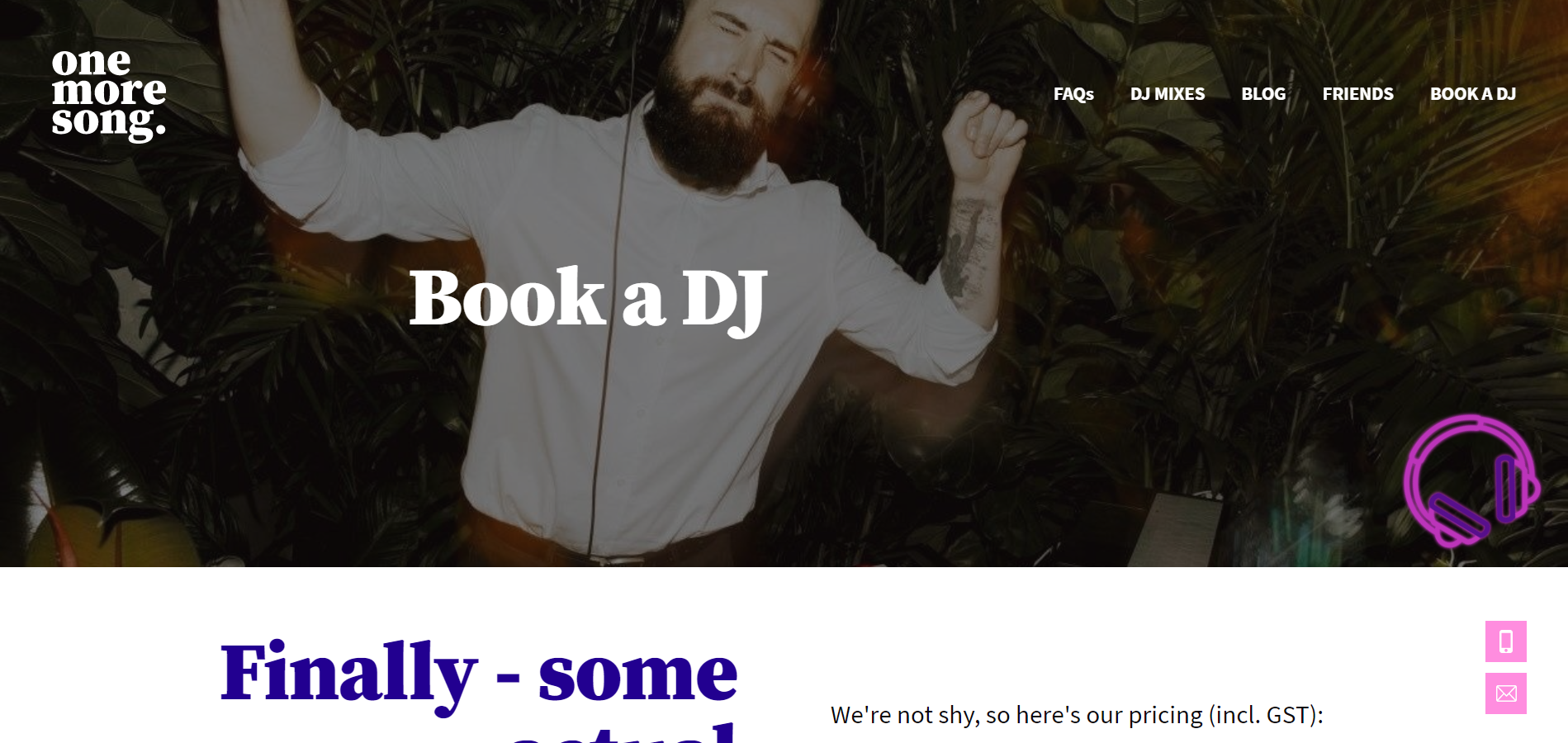
Task: Open the BLOG nav link
Action: click(x=1263, y=94)
